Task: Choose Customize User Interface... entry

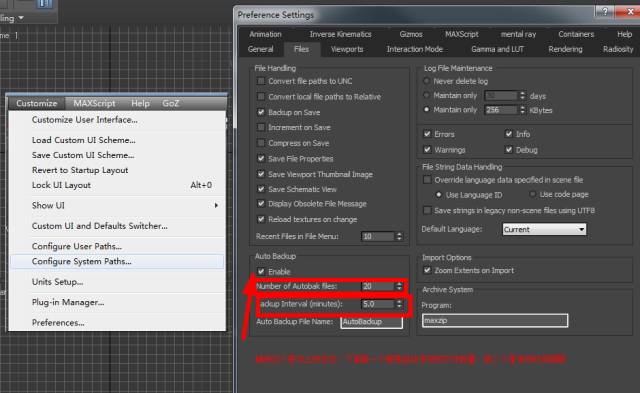Action: click(x=84, y=120)
